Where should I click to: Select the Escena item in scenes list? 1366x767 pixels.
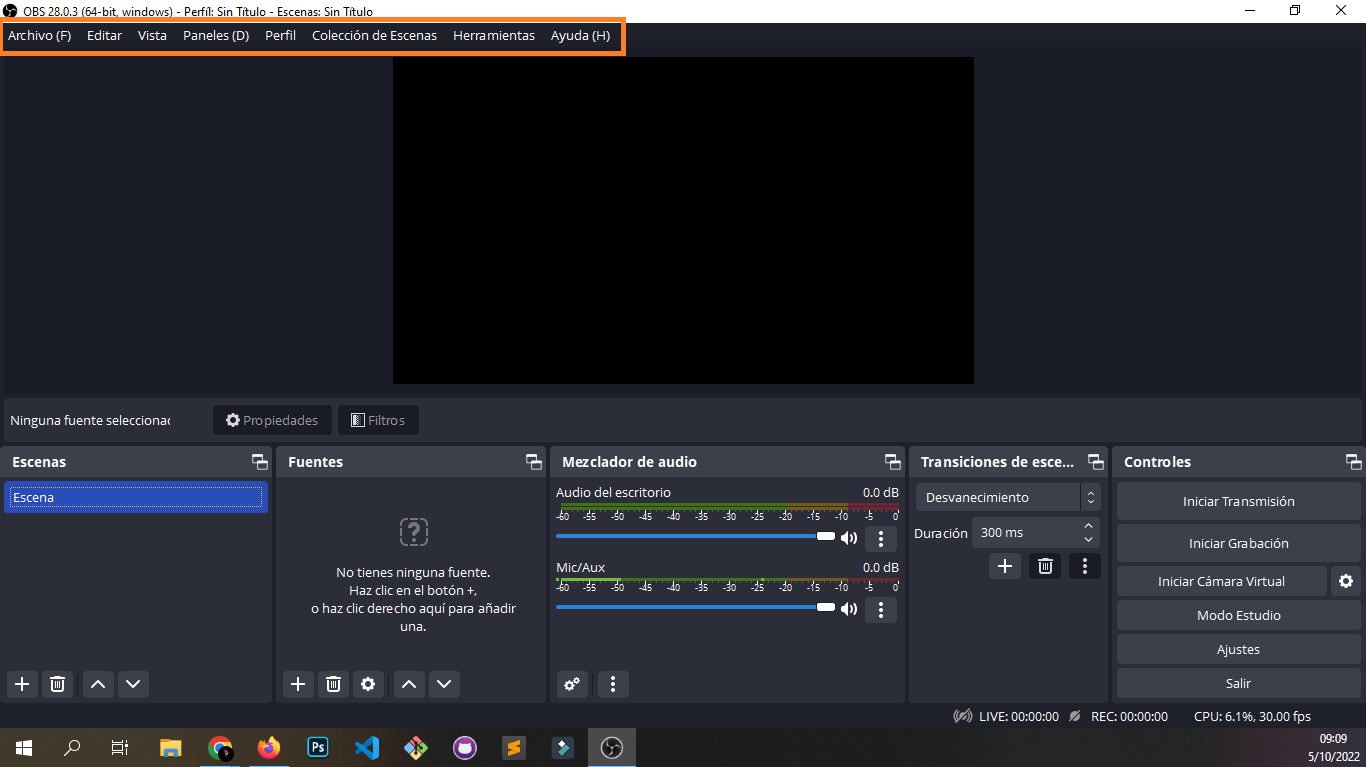click(x=135, y=497)
